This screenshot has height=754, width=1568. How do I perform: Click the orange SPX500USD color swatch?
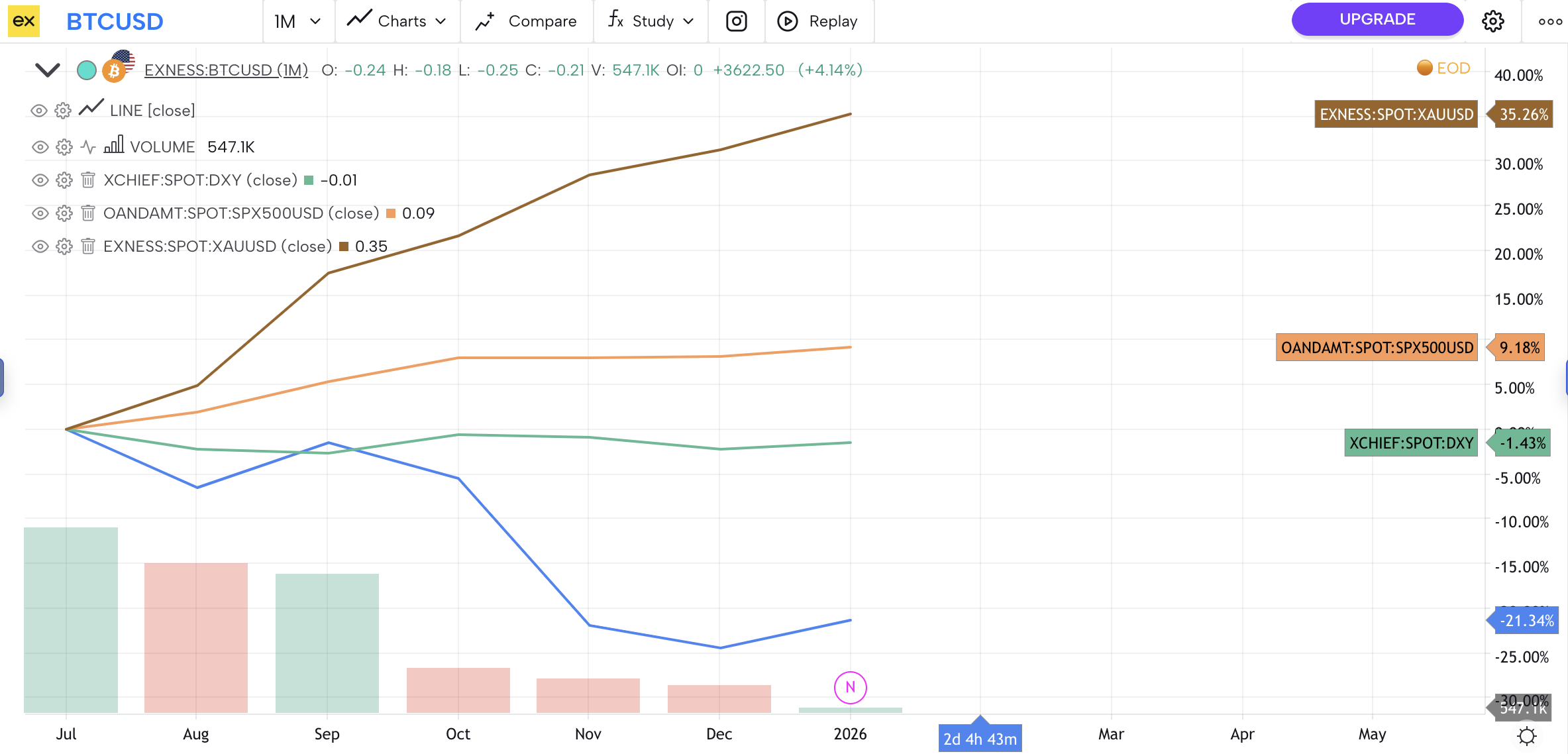coord(391,213)
